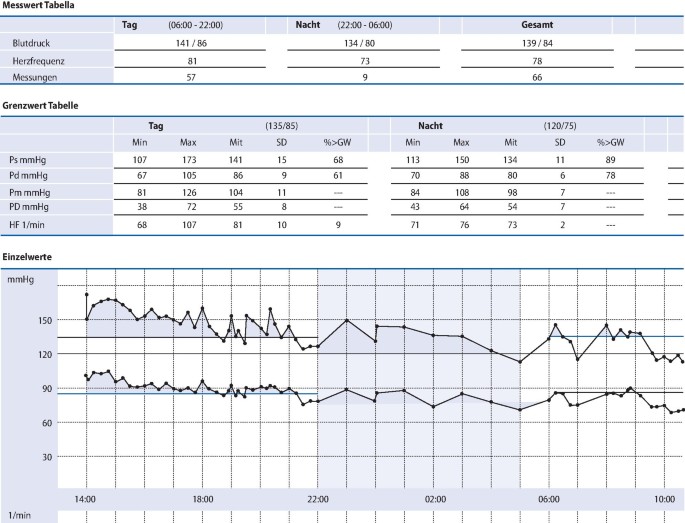Click the Pm day mean "104"
Screen dimensions: 685x523
[x=235, y=193]
